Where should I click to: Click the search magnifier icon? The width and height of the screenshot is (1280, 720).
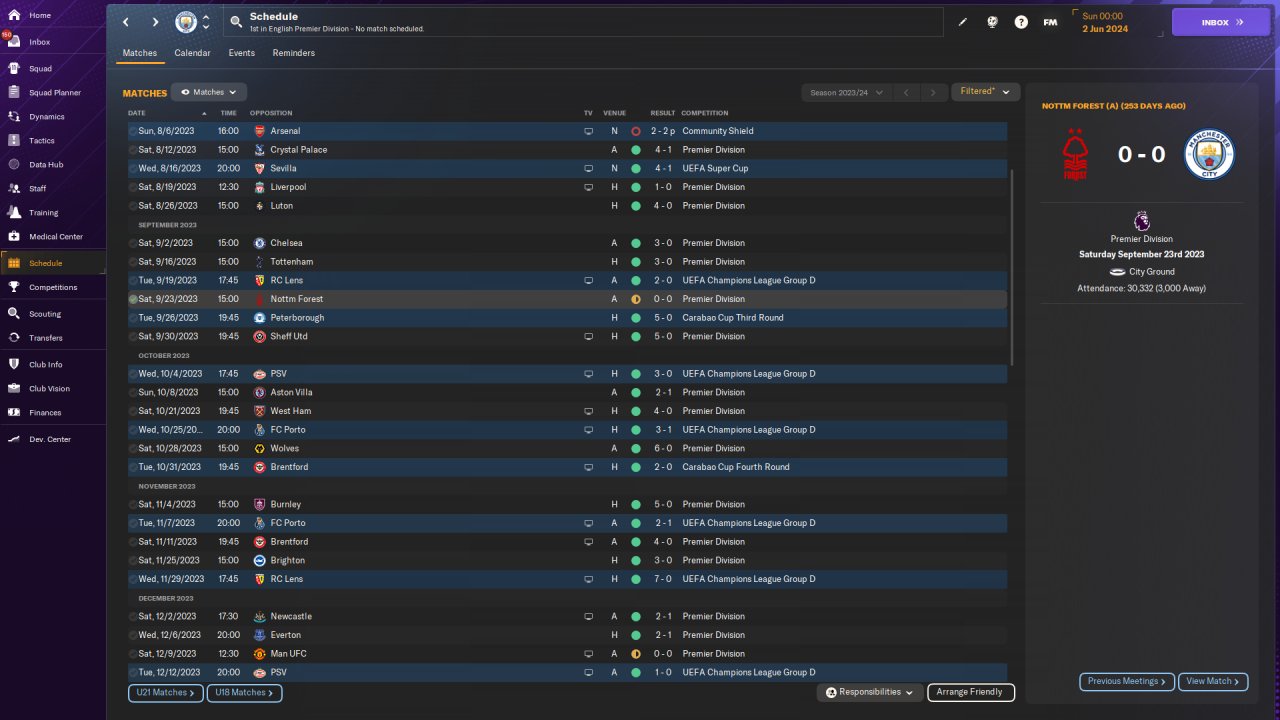click(235, 22)
